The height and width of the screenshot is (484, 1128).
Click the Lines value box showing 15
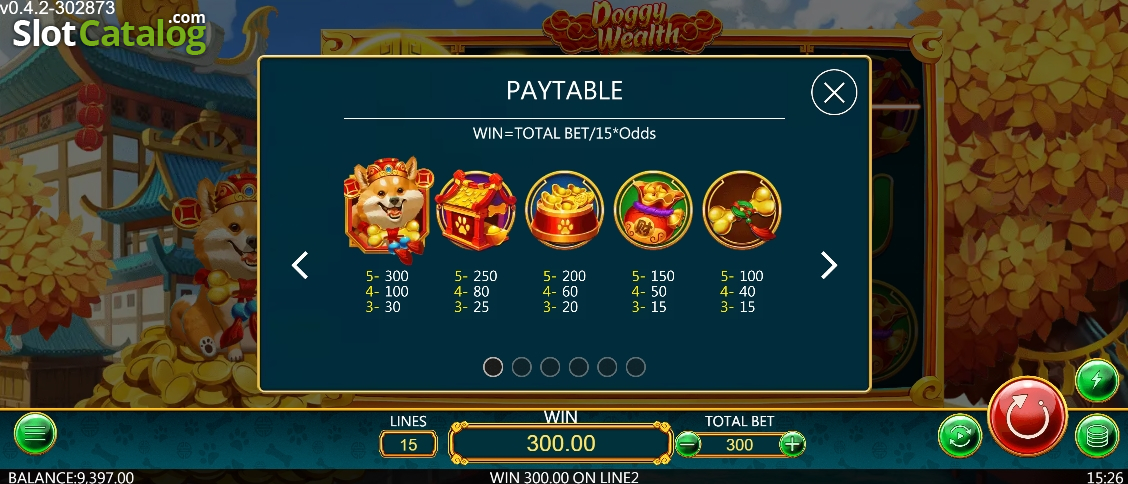(x=408, y=444)
